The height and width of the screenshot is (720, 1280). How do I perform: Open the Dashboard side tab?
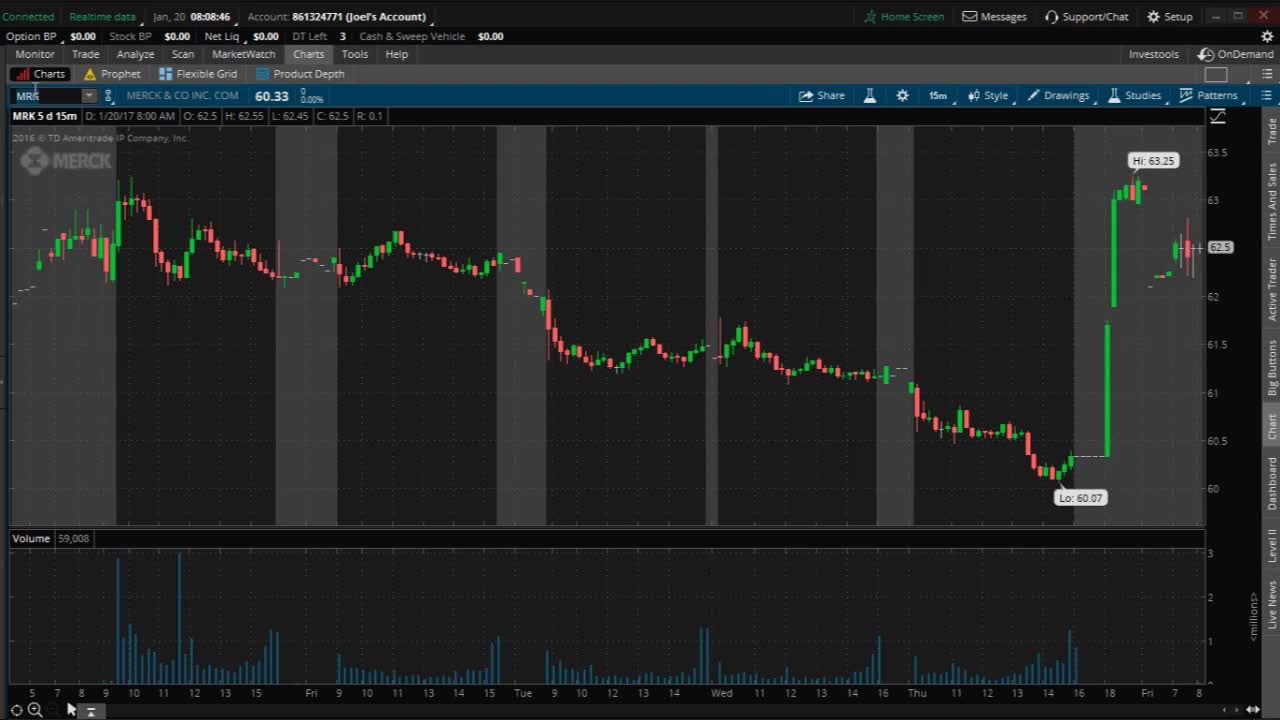[1272, 483]
